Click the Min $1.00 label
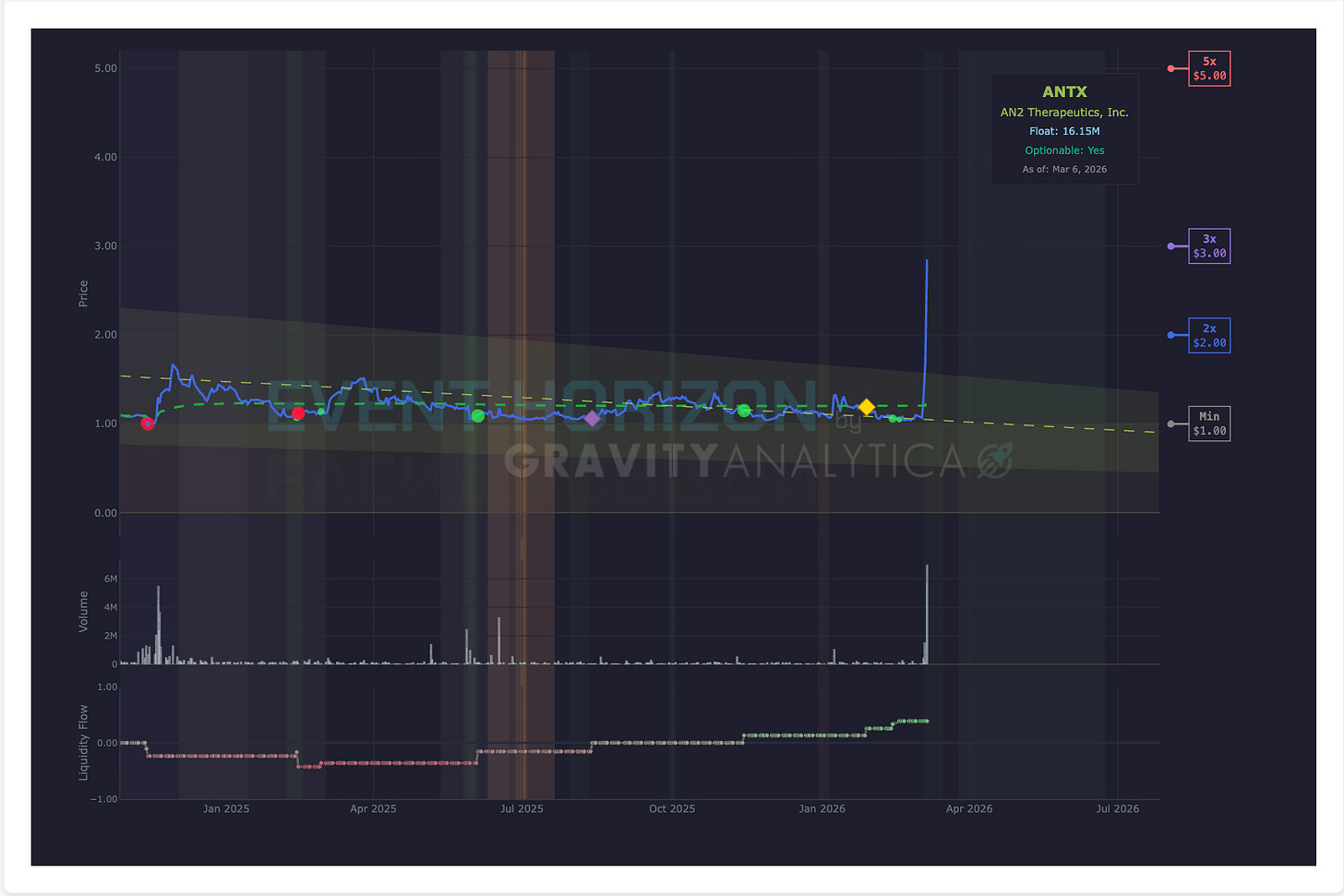Viewport: 1344px width, 896px height. tap(1209, 424)
